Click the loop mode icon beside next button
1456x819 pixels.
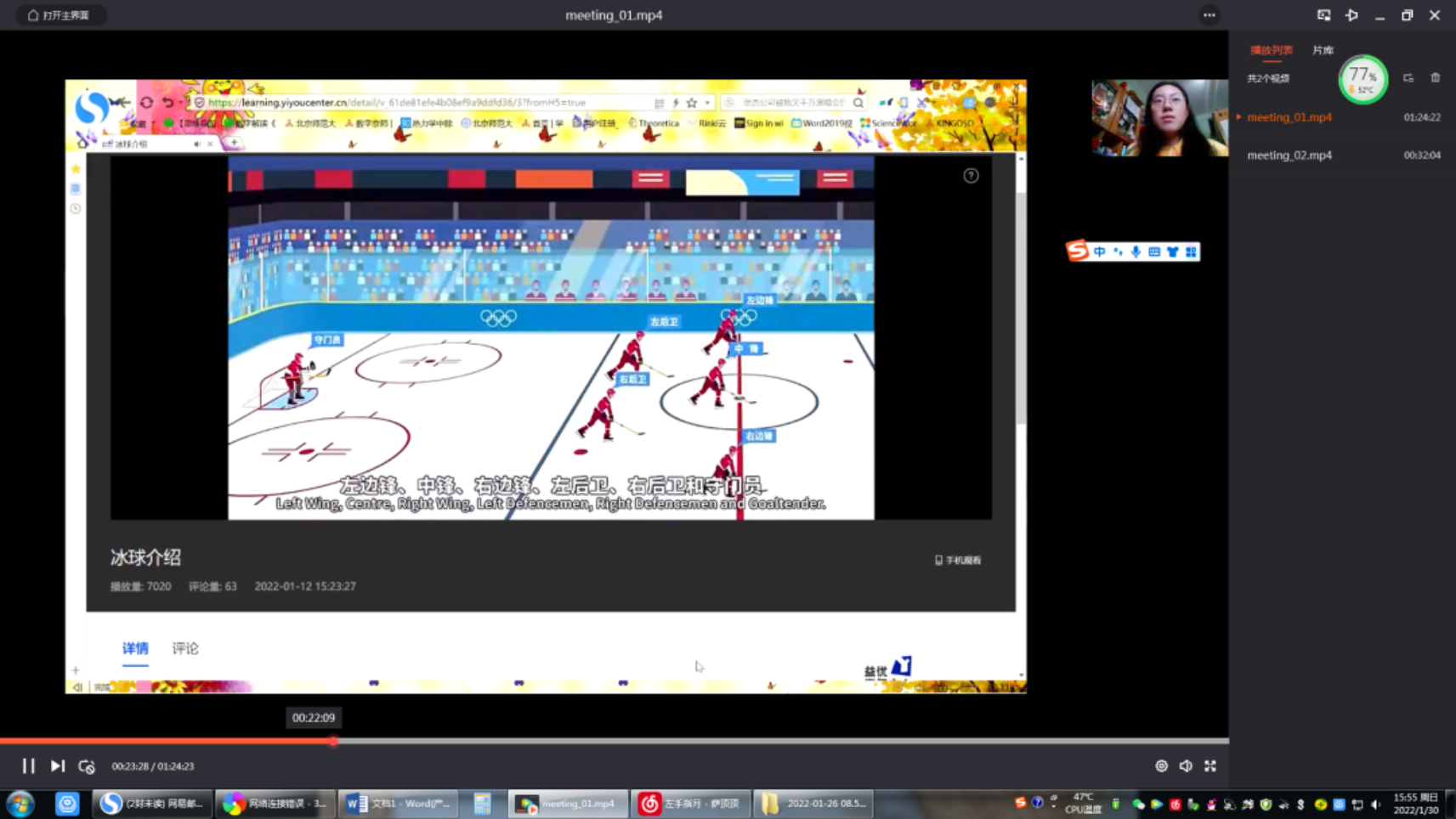(87, 765)
